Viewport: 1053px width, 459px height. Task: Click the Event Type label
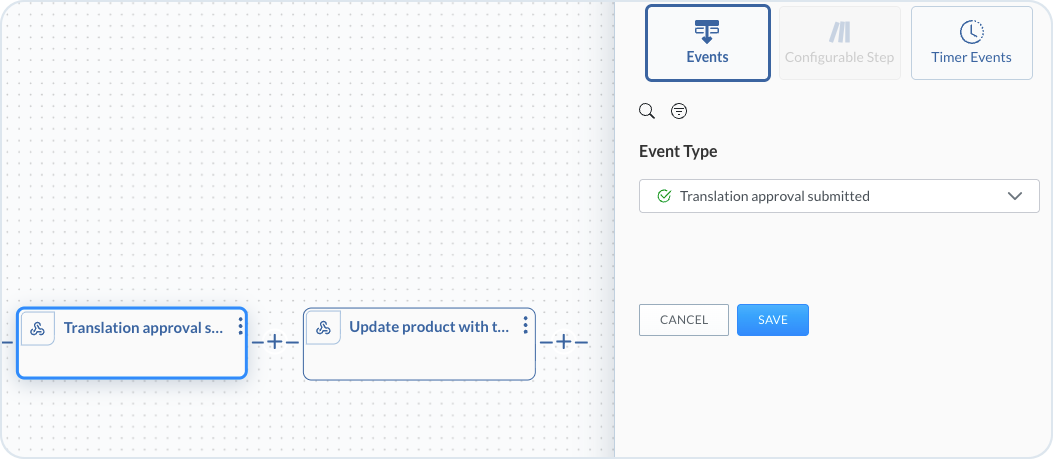(678, 152)
